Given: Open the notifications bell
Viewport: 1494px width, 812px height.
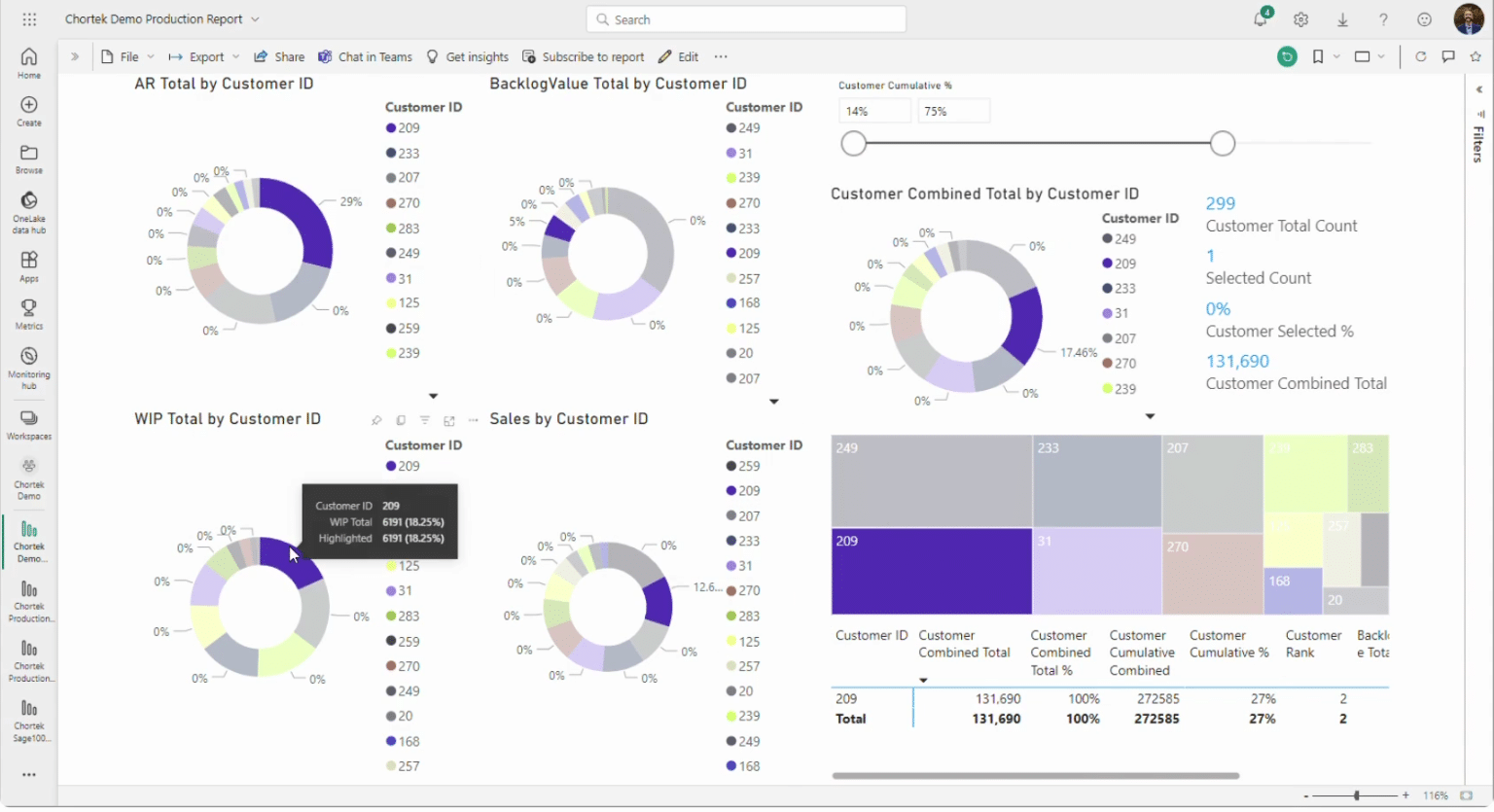Looking at the screenshot, I should tap(1261, 19).
